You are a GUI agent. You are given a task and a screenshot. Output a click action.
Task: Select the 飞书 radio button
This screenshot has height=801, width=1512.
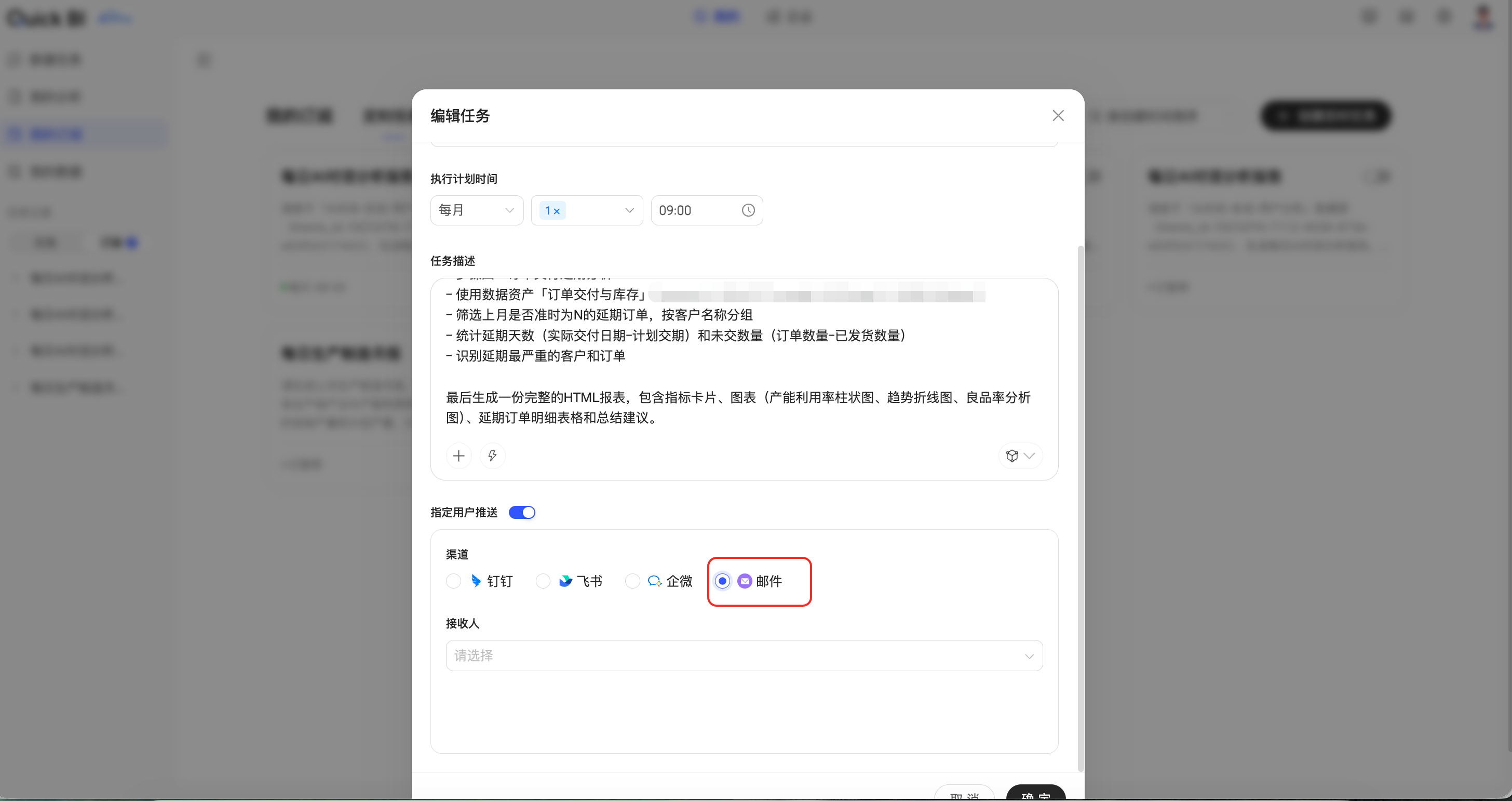pos(543,581)
